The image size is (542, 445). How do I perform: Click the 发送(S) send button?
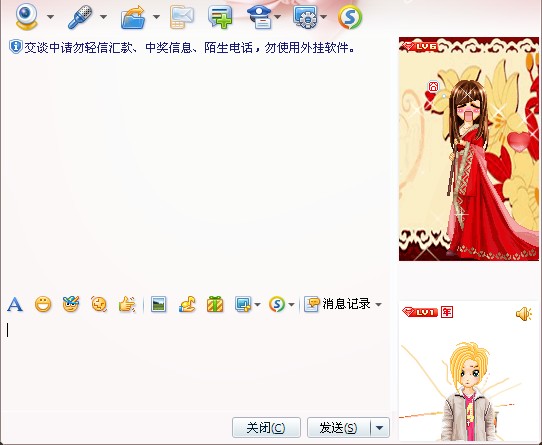pos(338,428)
